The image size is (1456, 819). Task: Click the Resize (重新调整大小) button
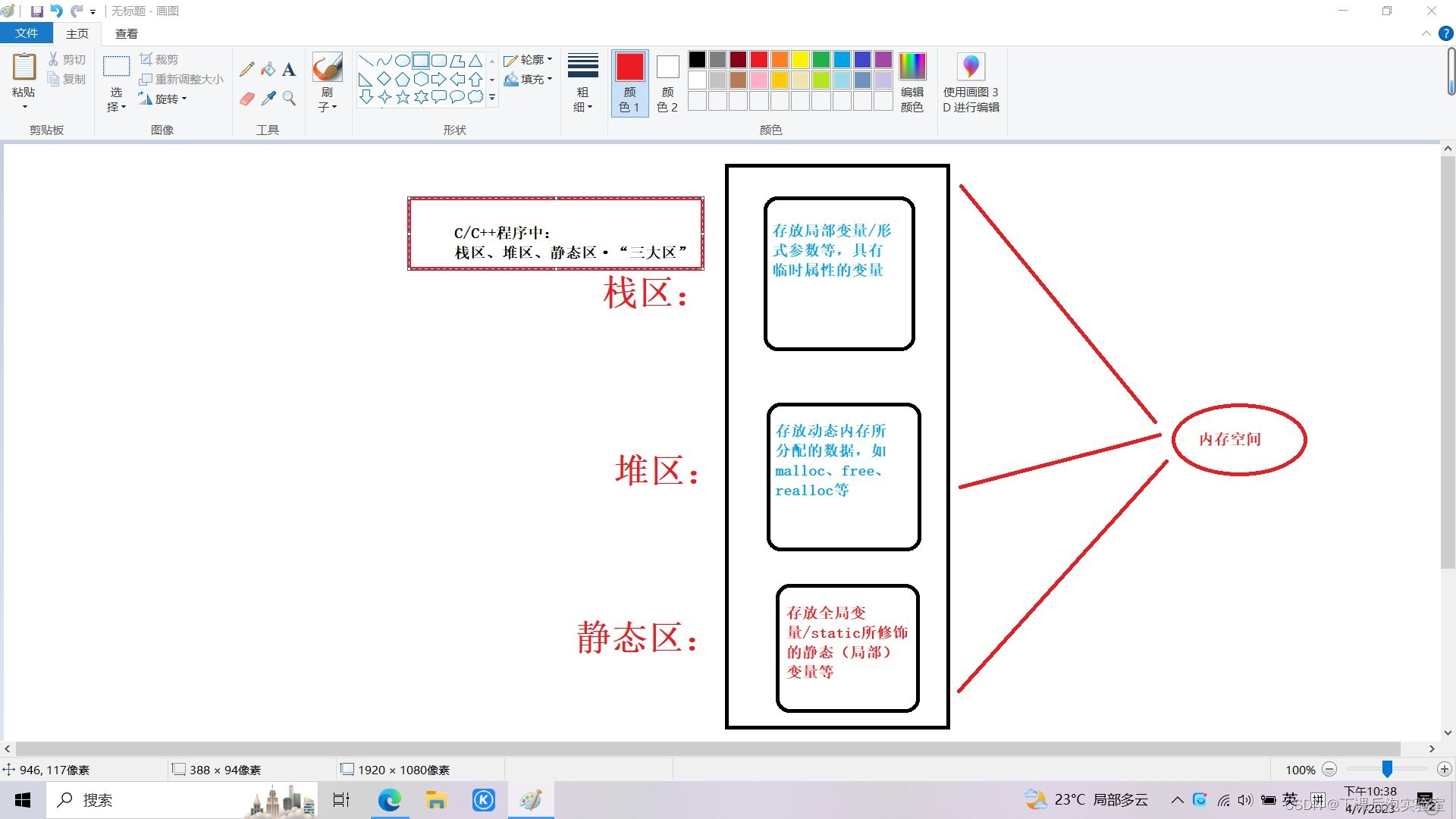(182, 78)
